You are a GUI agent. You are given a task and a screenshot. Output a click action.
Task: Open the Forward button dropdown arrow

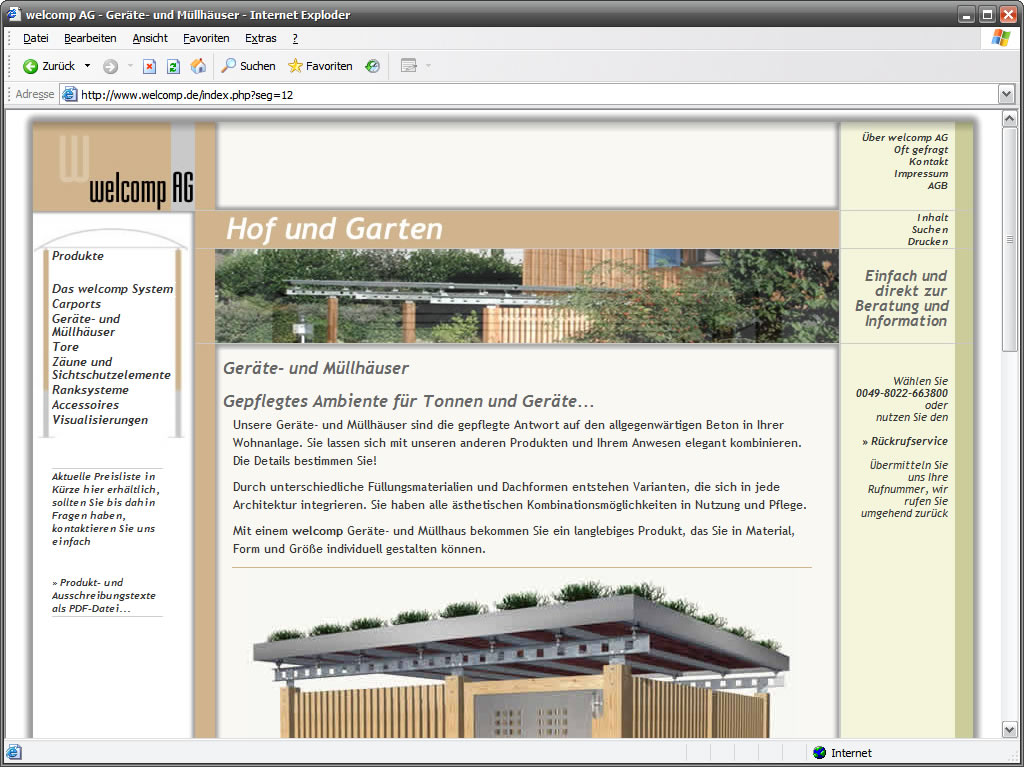(x=130, y=66)
